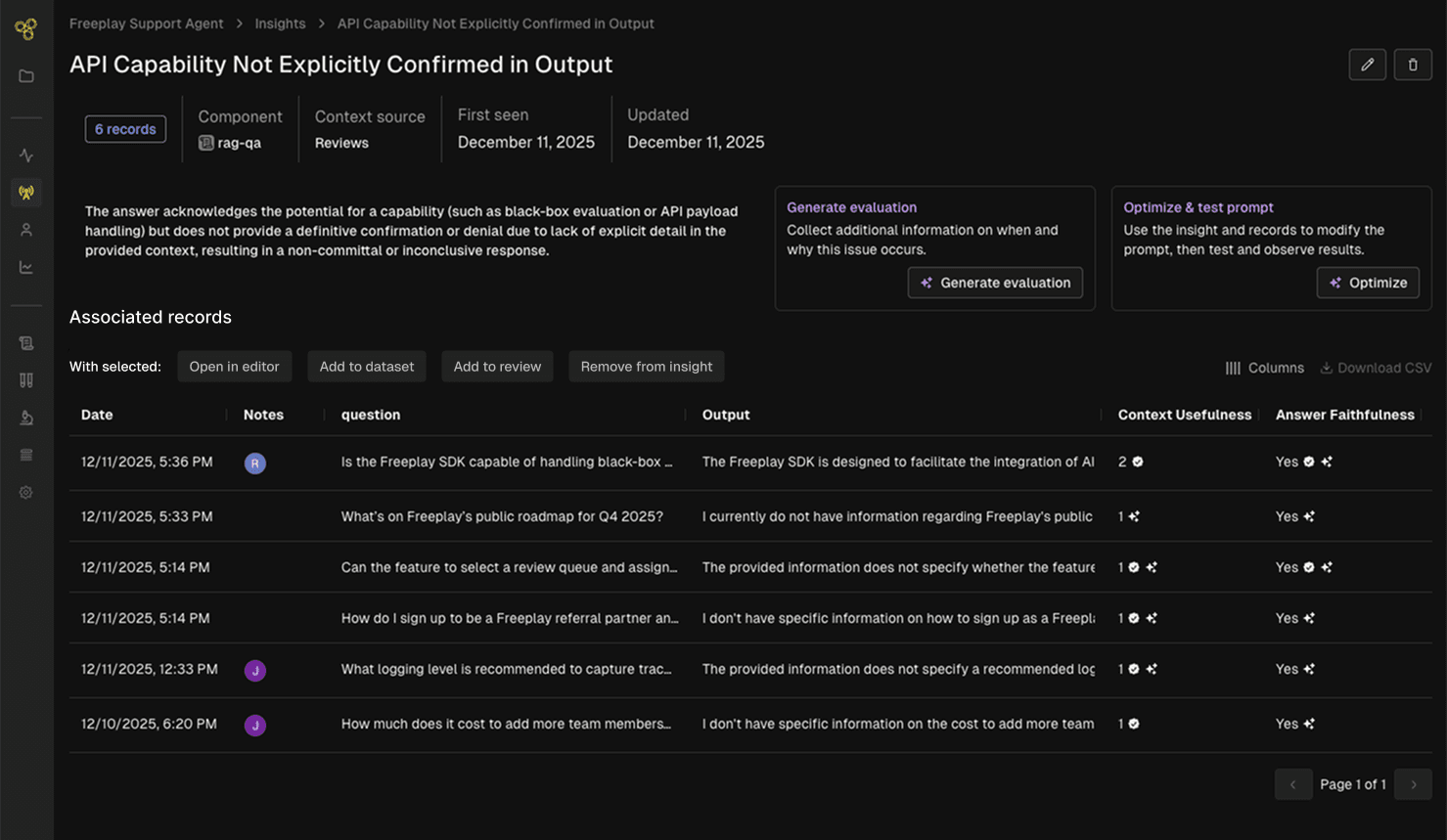Click the question column header

coord(371,415)
